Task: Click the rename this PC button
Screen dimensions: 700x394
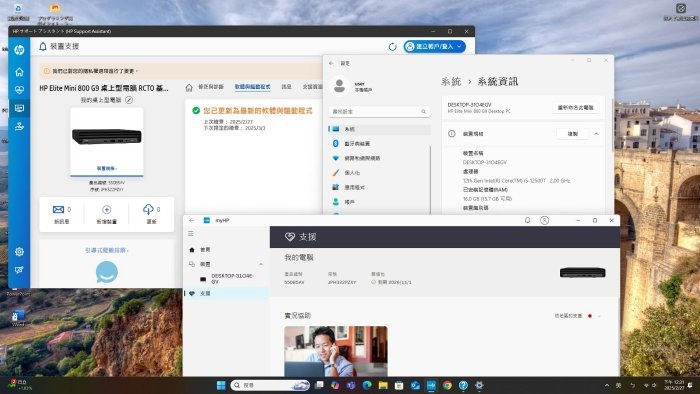Action: [x=575, y=108]
